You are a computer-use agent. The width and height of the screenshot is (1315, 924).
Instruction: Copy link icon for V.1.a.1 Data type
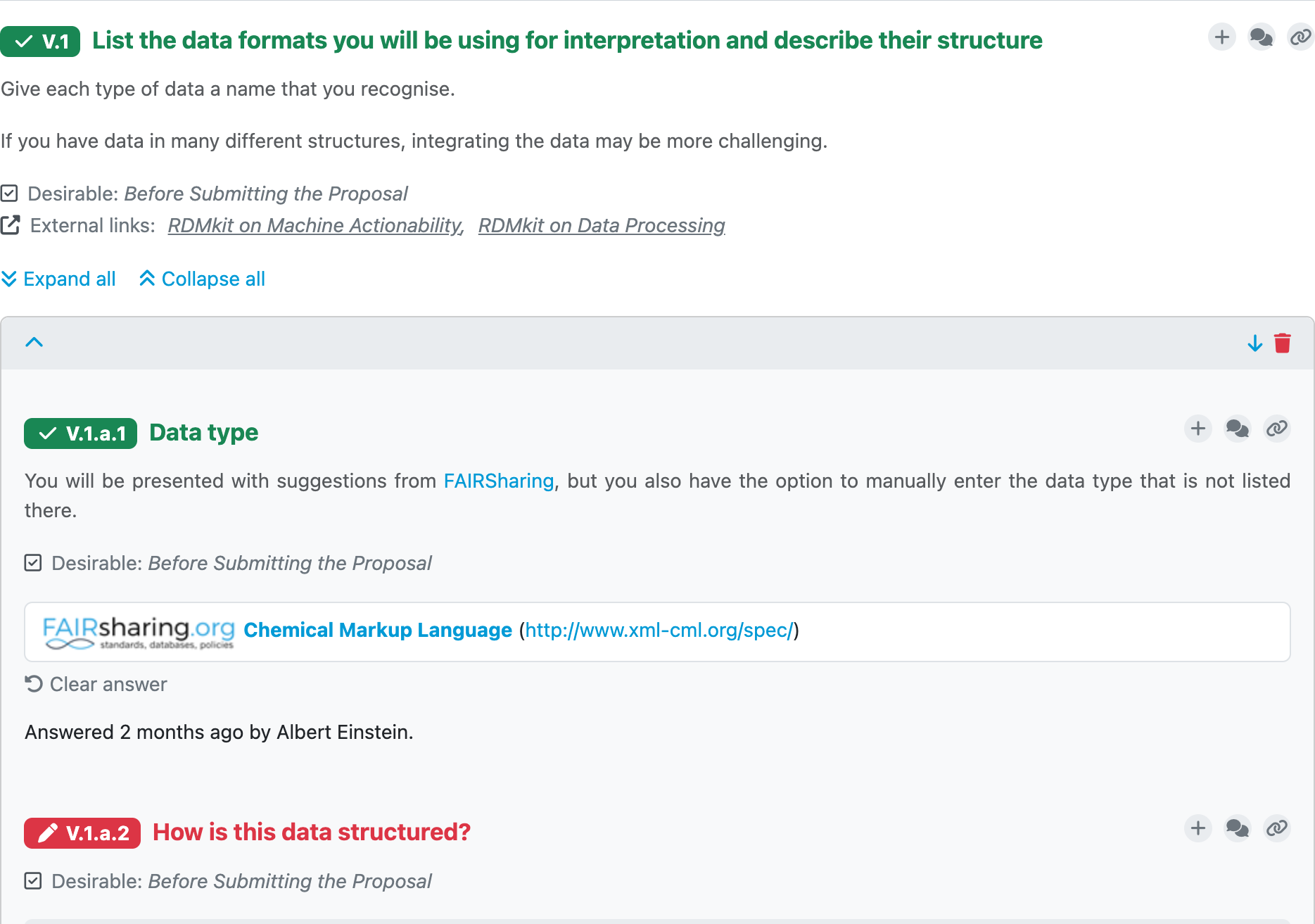point(1277,429)
